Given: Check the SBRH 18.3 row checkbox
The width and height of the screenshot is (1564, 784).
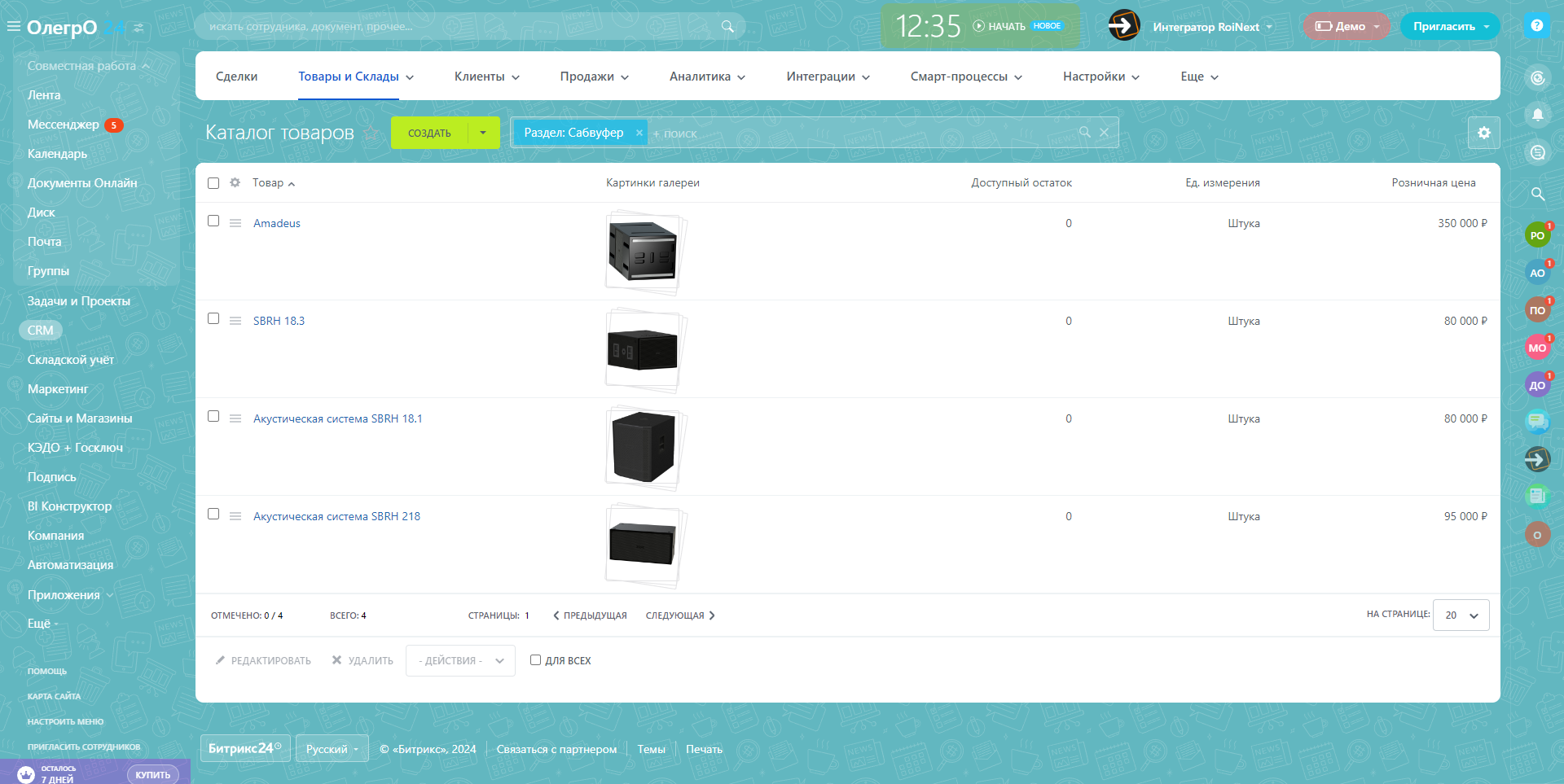Looking at the screenshot, I should point(213,318).
